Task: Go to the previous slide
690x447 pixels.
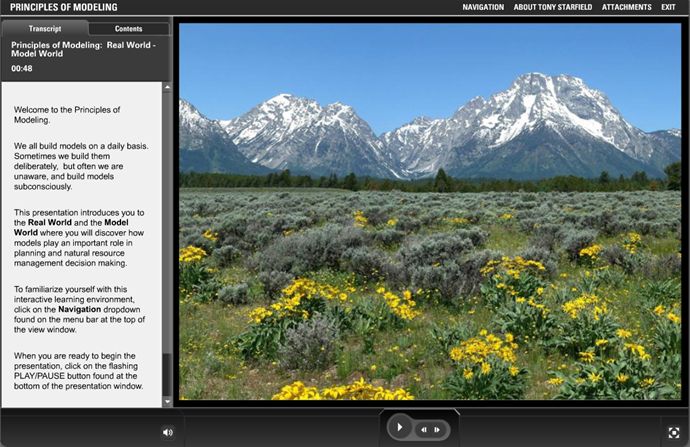Action: coord(422,429)
